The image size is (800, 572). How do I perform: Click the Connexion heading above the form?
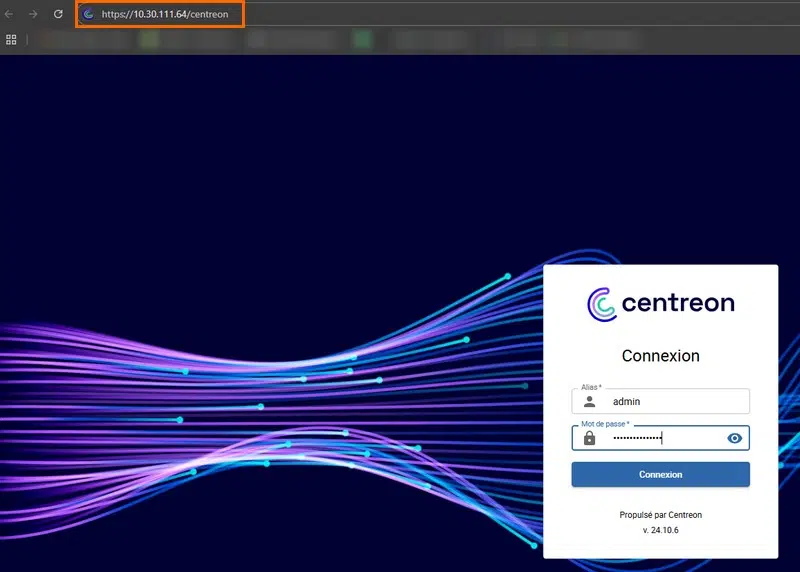click(660, 356)
